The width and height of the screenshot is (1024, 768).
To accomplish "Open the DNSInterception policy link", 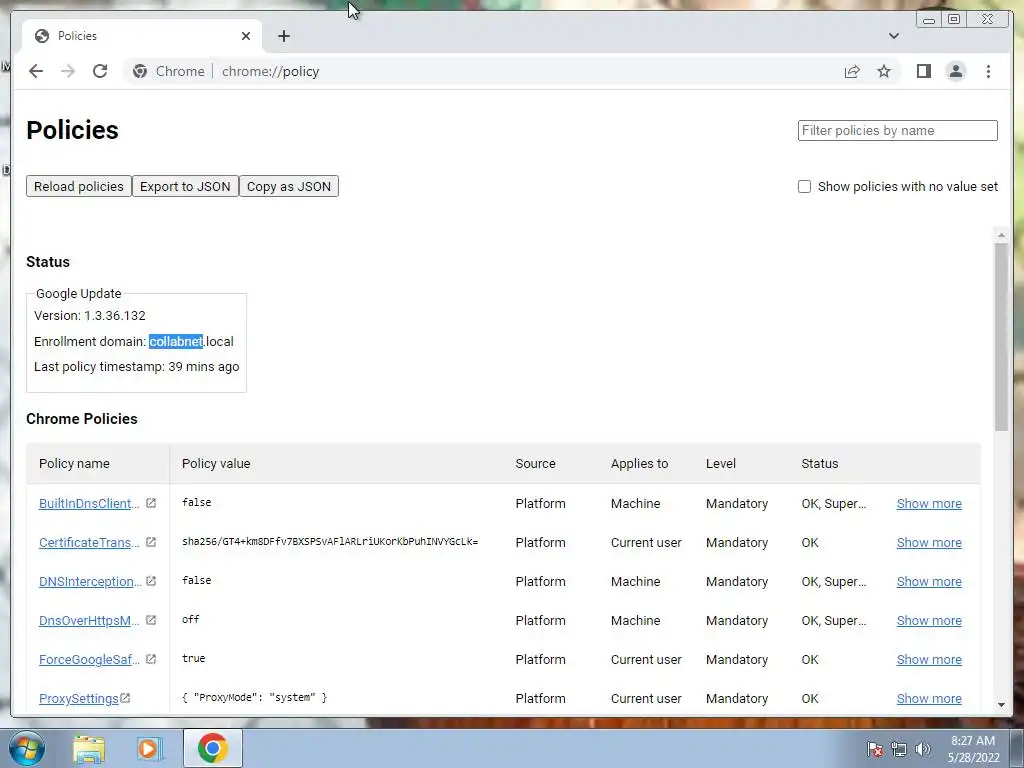I will coord(90,581).
